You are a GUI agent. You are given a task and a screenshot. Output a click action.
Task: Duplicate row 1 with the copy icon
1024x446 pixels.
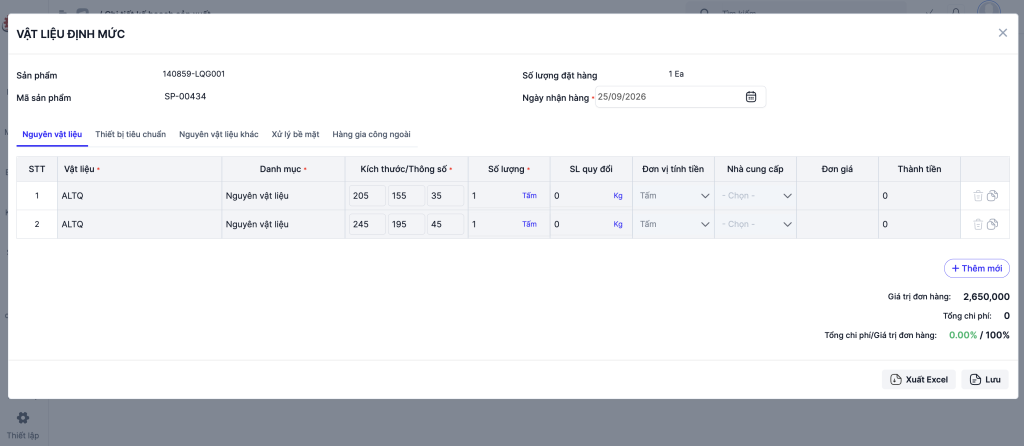click(992, 196)
